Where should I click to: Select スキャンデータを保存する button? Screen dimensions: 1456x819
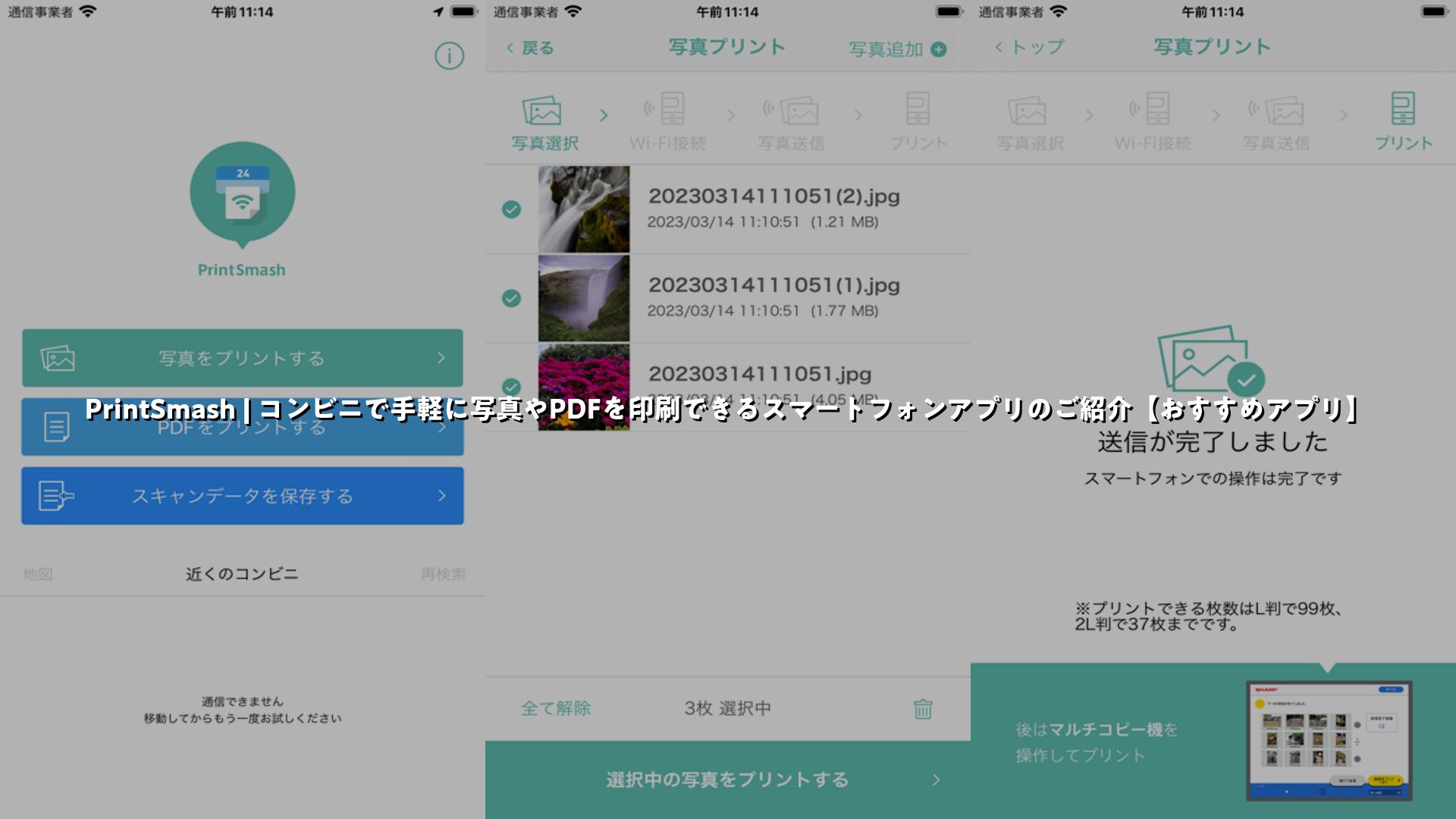tap(242, 496)
